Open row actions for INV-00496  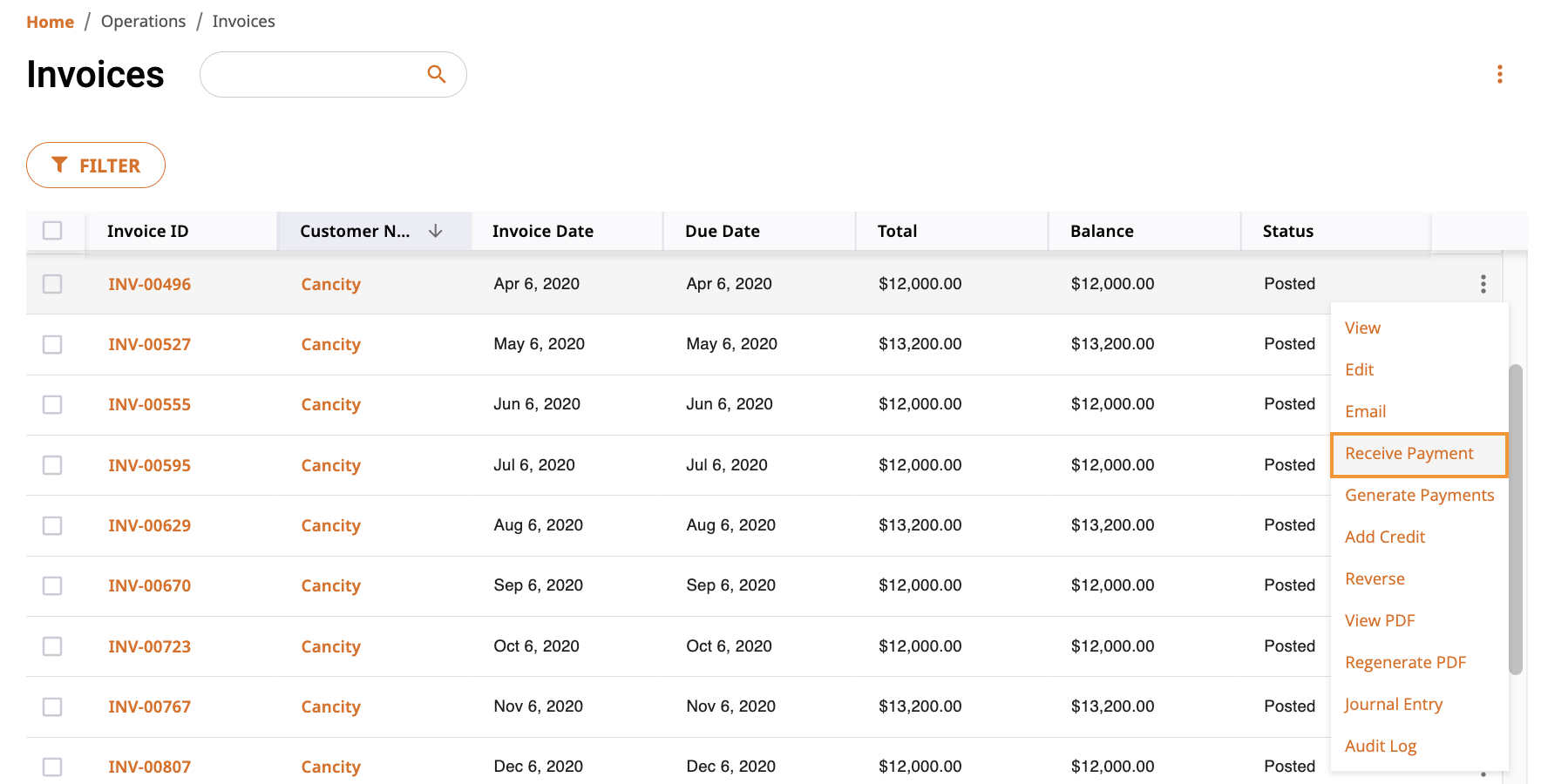pos(1483,284)
